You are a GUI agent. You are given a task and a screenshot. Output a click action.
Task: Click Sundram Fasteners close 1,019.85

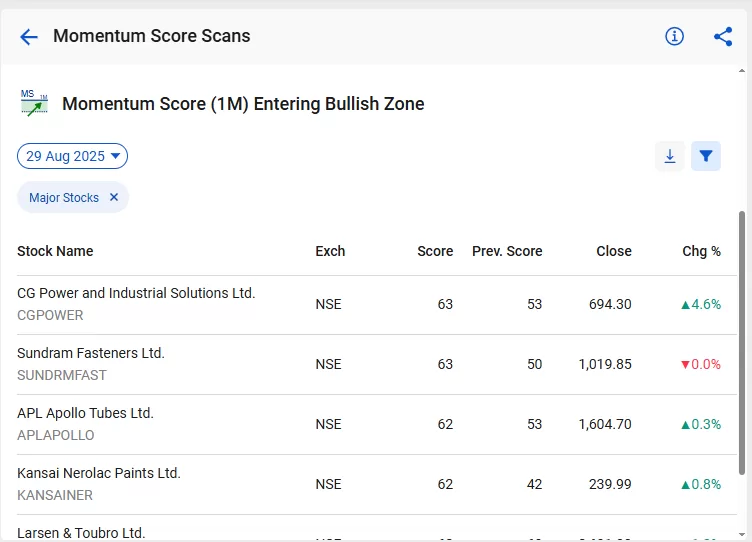tap(605, 364)
